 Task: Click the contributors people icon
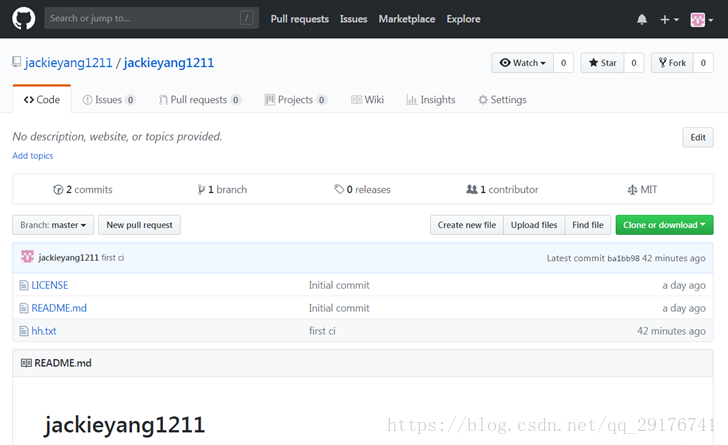pos(472,189)
